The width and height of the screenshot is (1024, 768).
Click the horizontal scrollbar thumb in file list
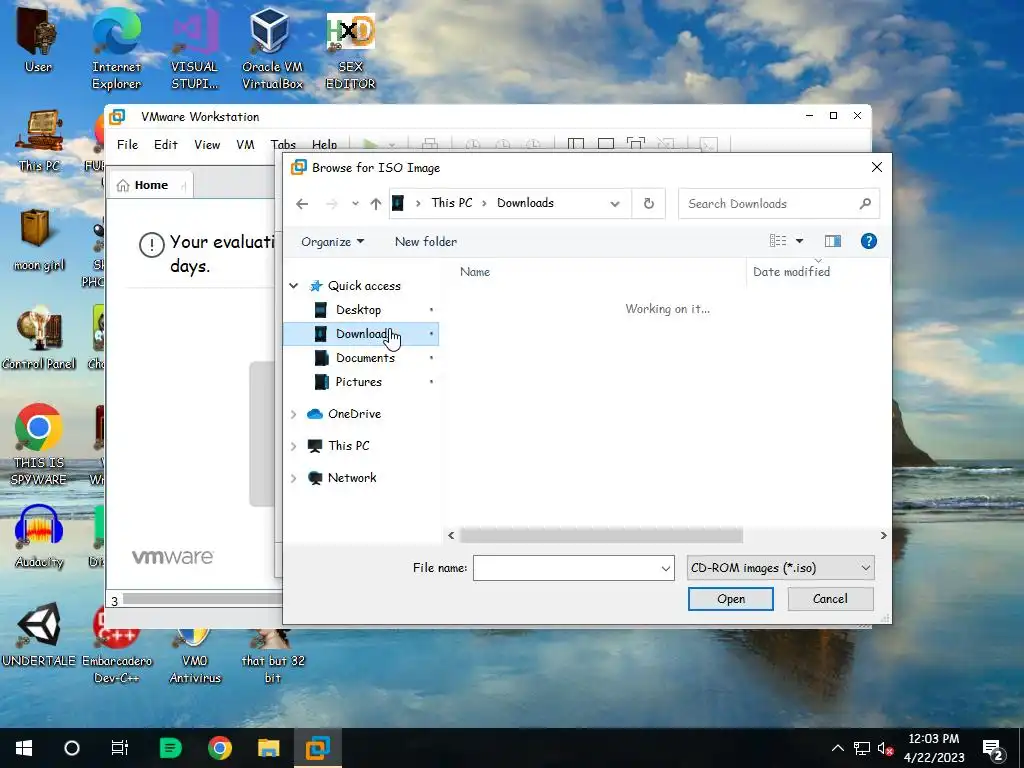point(601,536)
